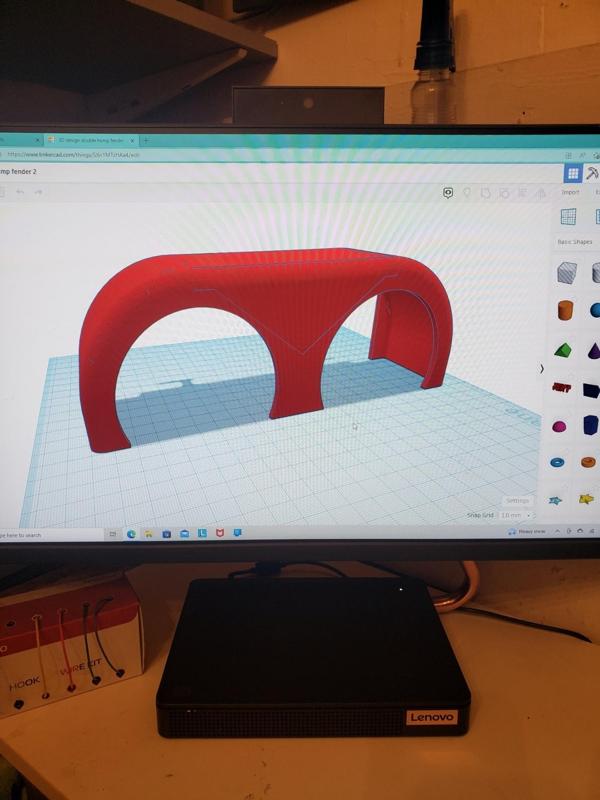Image resolution: width=600 pixels, height=800 pixels.
Task: Click the Group shapes icon
Action: coord(485,193)
